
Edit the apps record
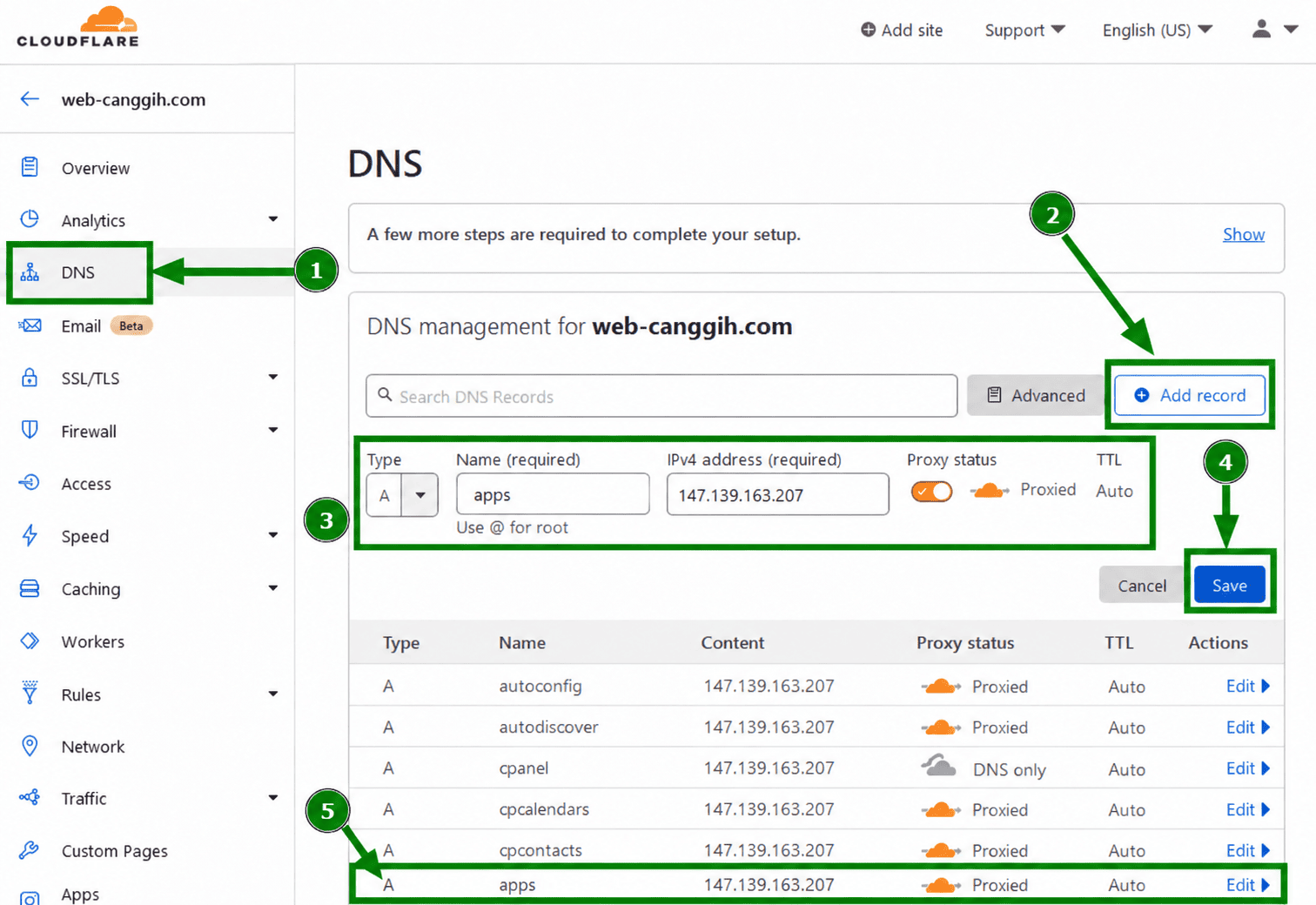(x=1248, y=884)
